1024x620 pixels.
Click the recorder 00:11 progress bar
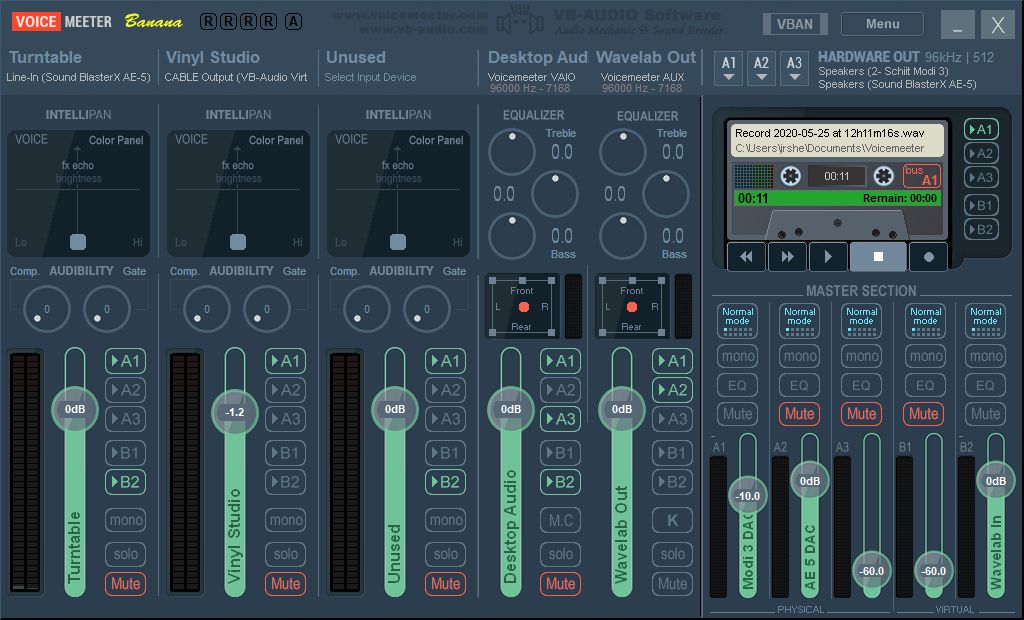[837, 198]
